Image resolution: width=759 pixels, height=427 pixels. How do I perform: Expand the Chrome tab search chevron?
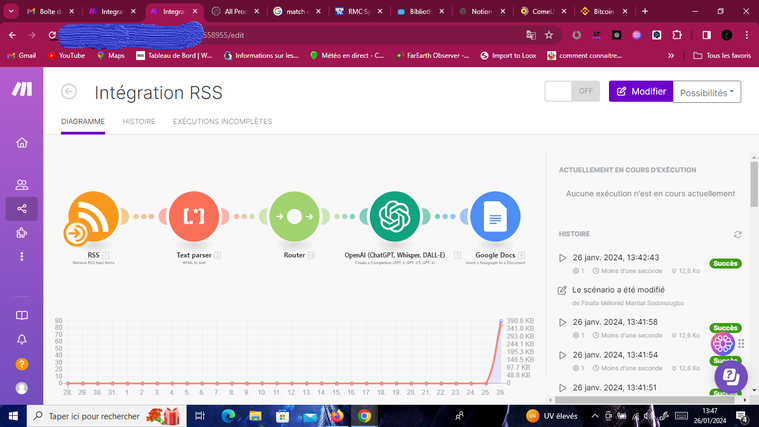11,11
